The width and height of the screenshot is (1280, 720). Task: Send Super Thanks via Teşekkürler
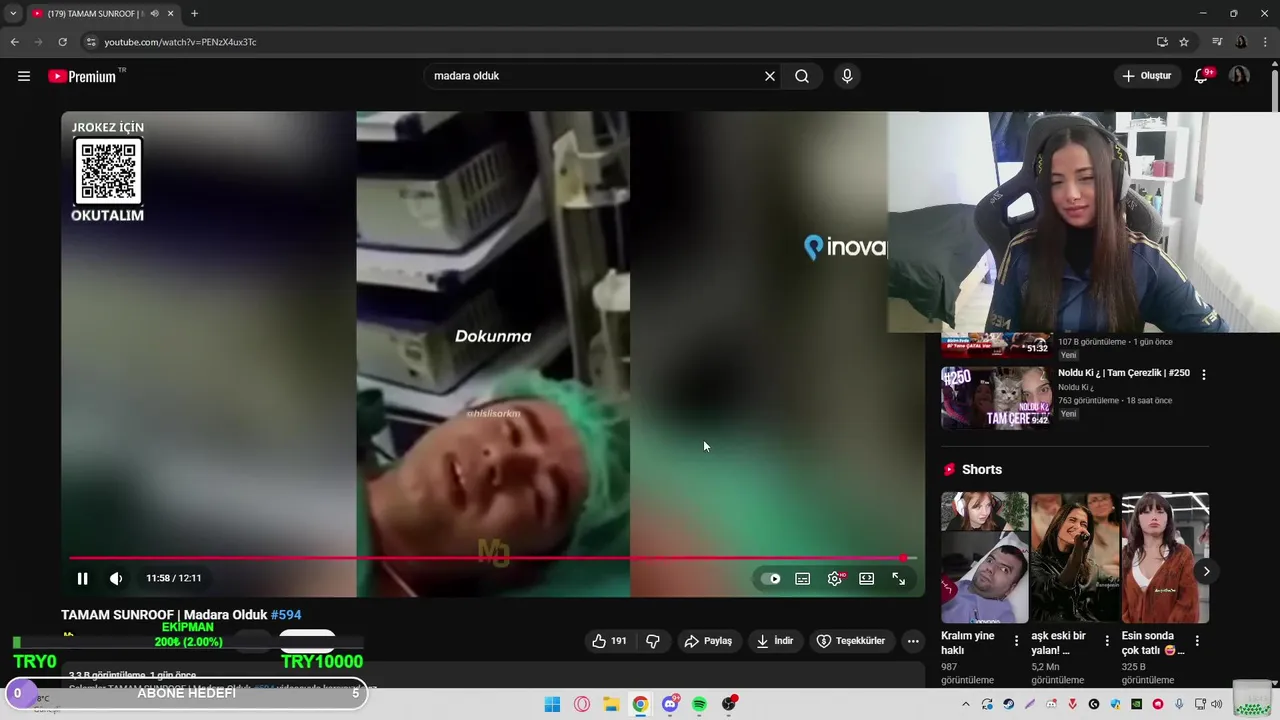851,641
